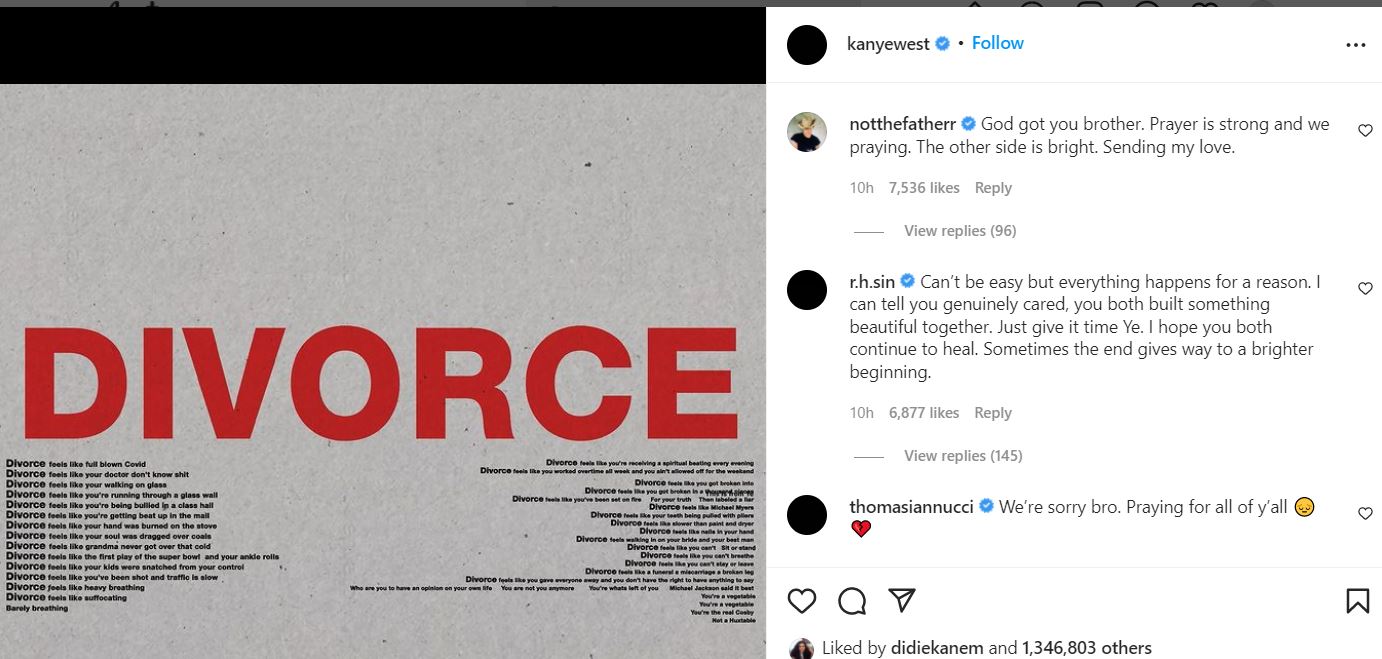Reply to r.h.sin's comment
1382x659 pixels.
(993, 413)
